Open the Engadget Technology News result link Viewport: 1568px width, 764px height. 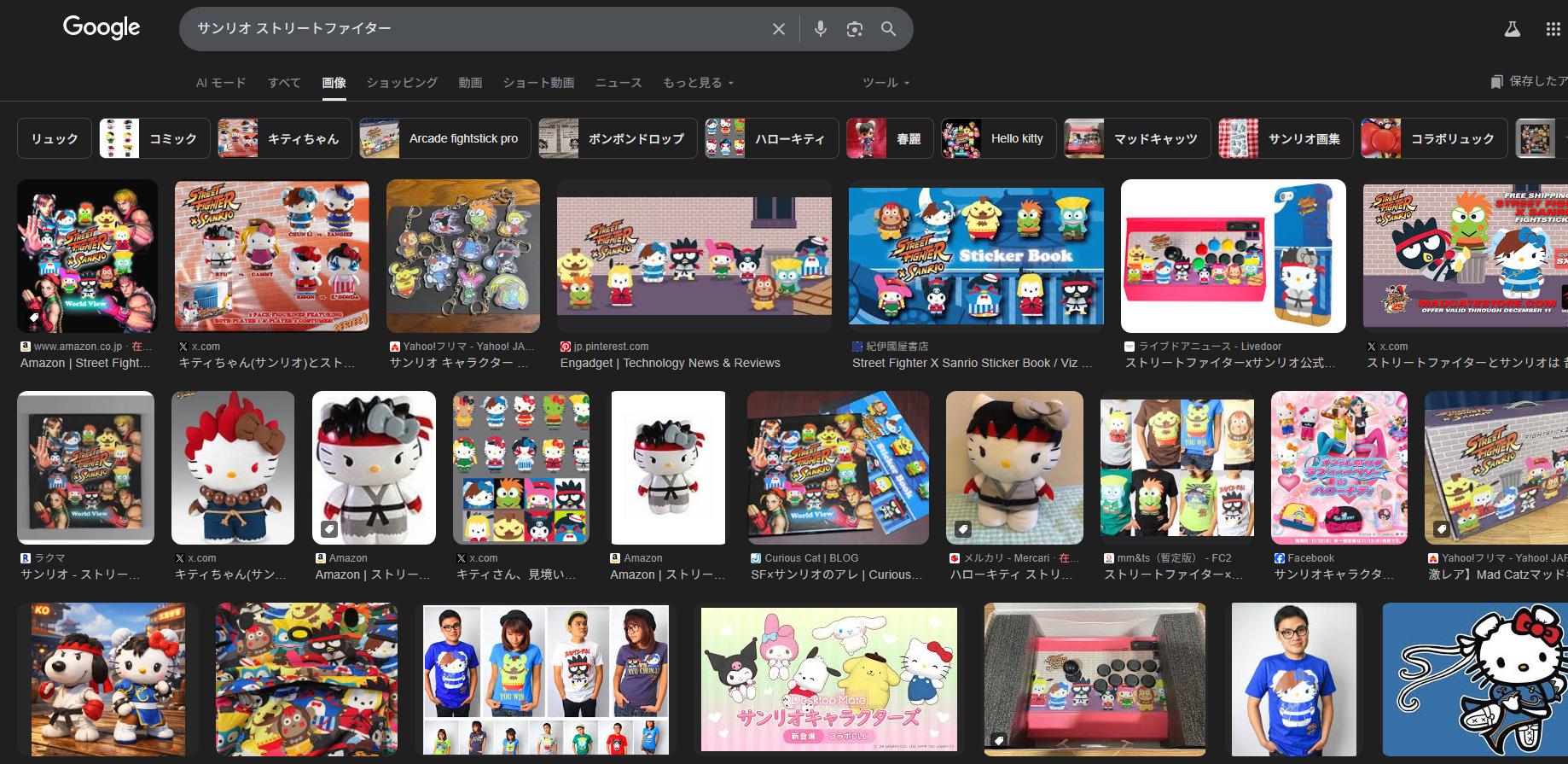[x=670, y=363]
